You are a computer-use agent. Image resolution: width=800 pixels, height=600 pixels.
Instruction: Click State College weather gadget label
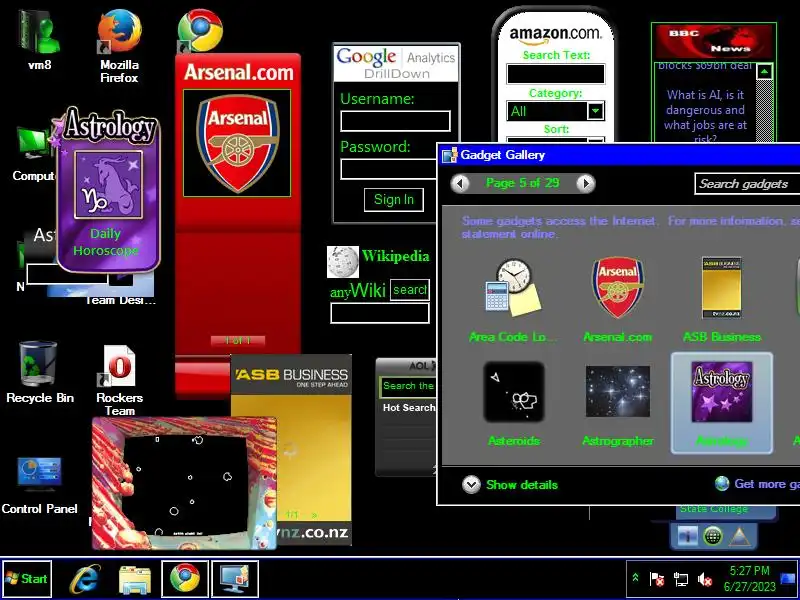(x=713, y=509)
